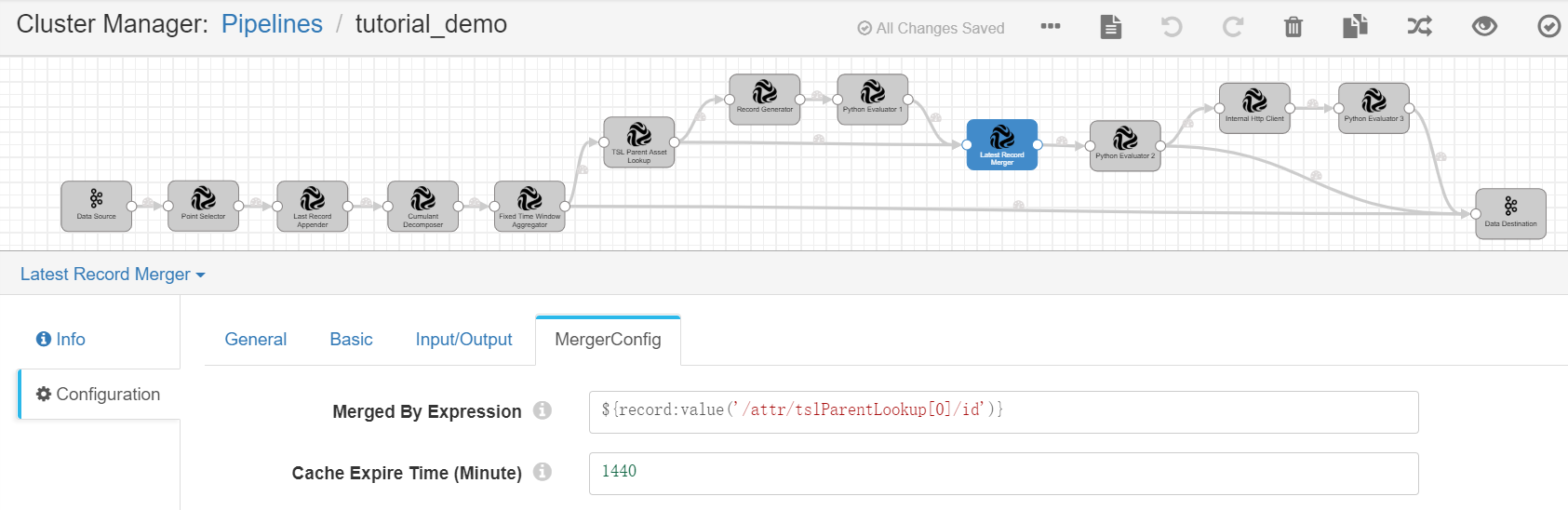Expand the Latest Record Merger dropdown

pos(113,275)
